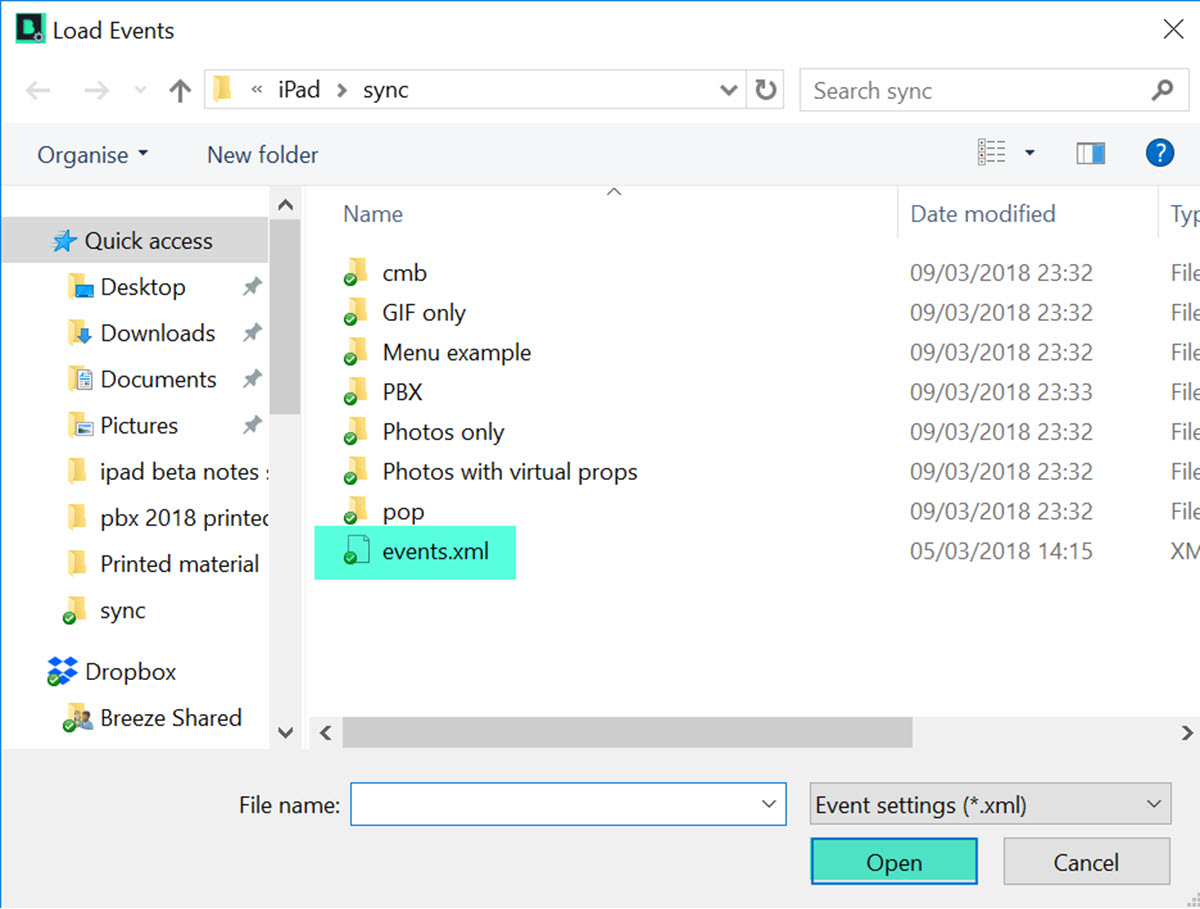The height and width of the screenshot is (909, 1200).
Task: Click the Back navigation arrow
Action: pyautogui.click(x=38, y=91)
